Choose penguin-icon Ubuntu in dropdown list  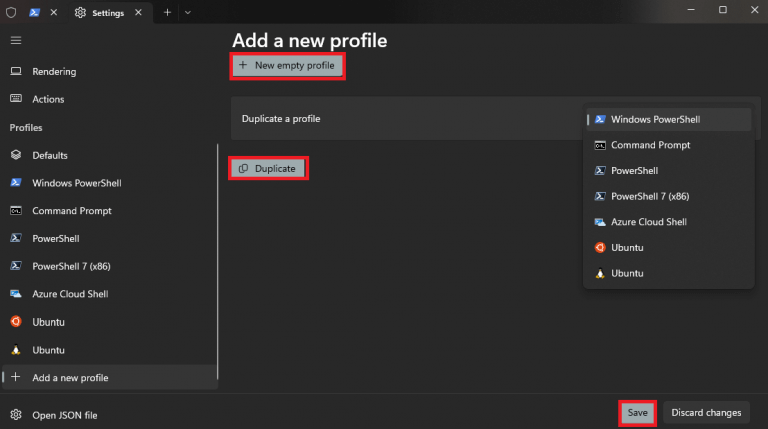click(669, 273)
